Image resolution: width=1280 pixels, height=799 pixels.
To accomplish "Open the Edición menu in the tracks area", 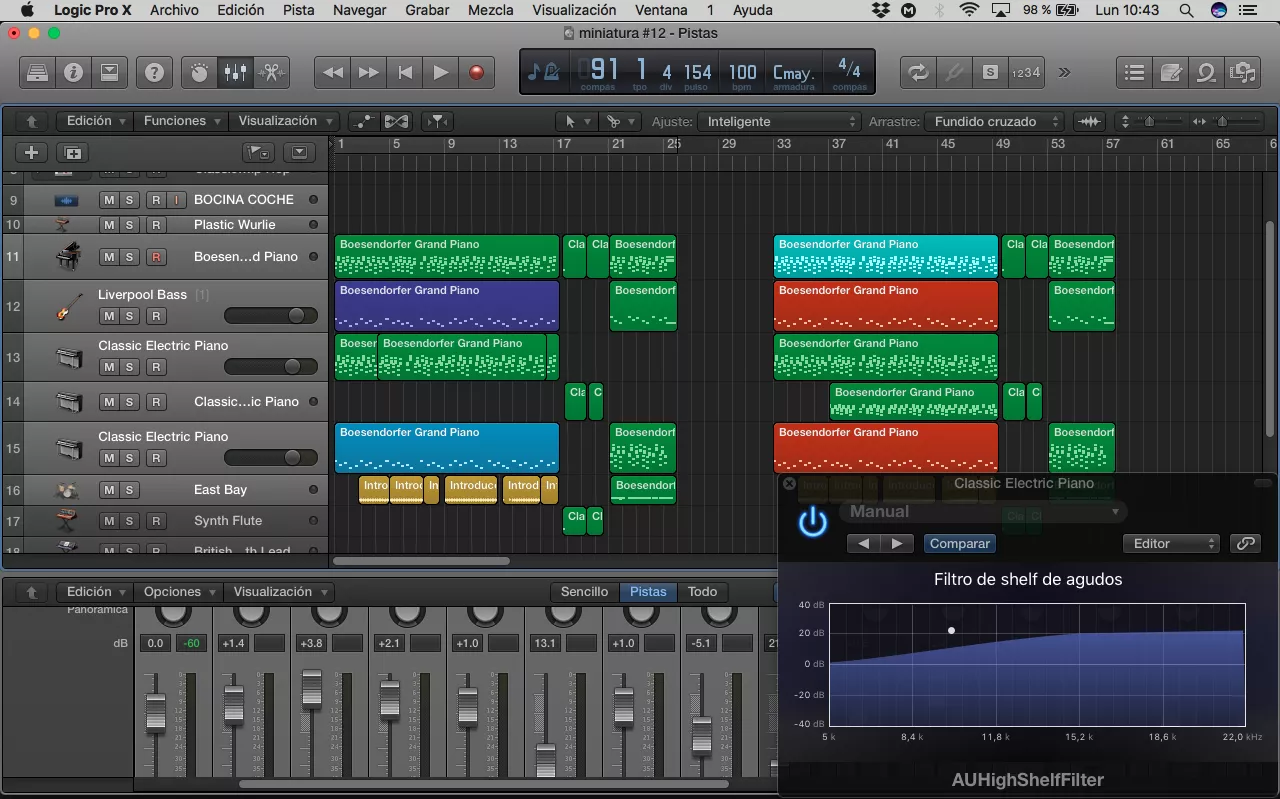I will click(x=95, y=121).
